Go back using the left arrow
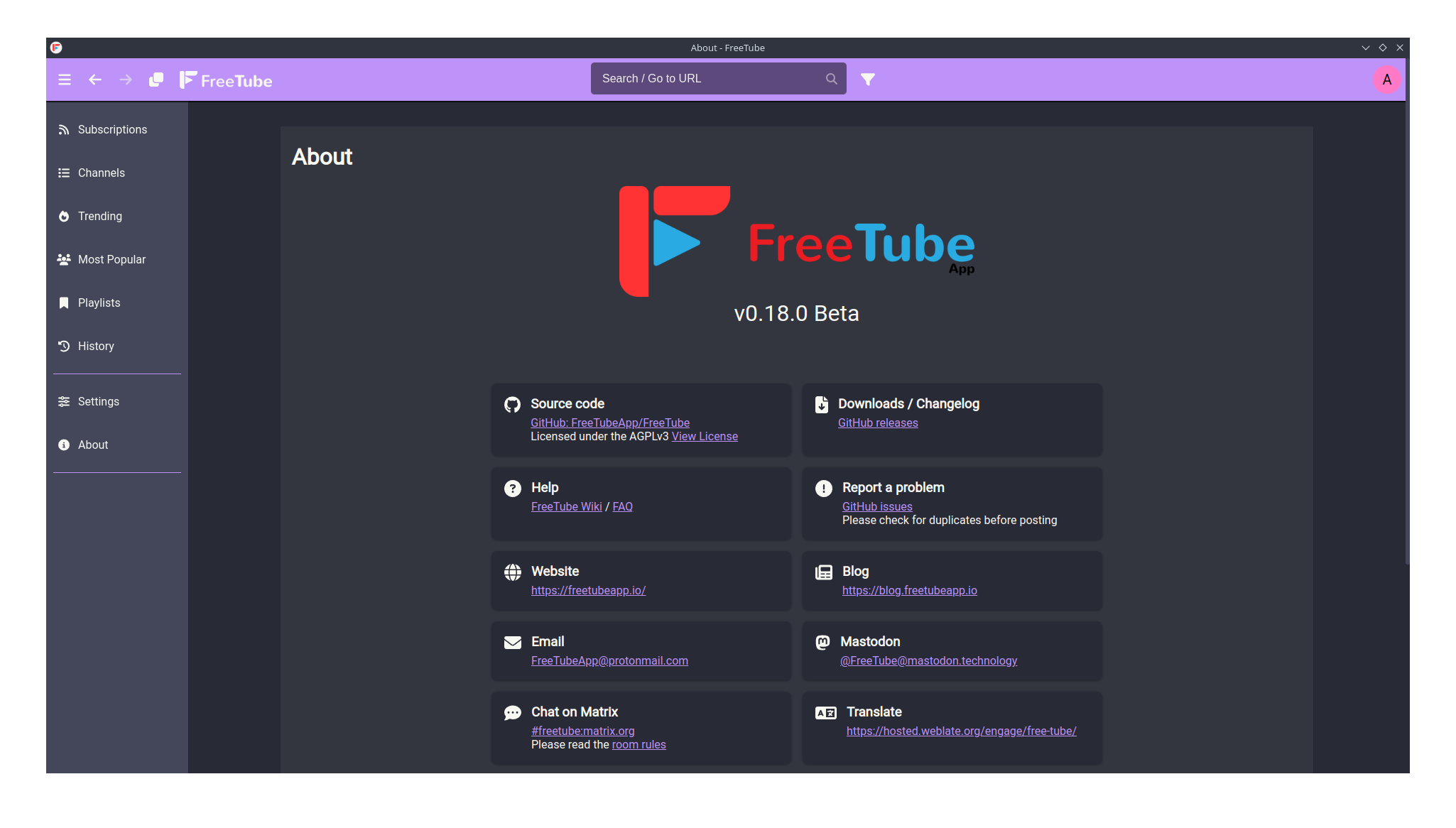 pos(95,80)
